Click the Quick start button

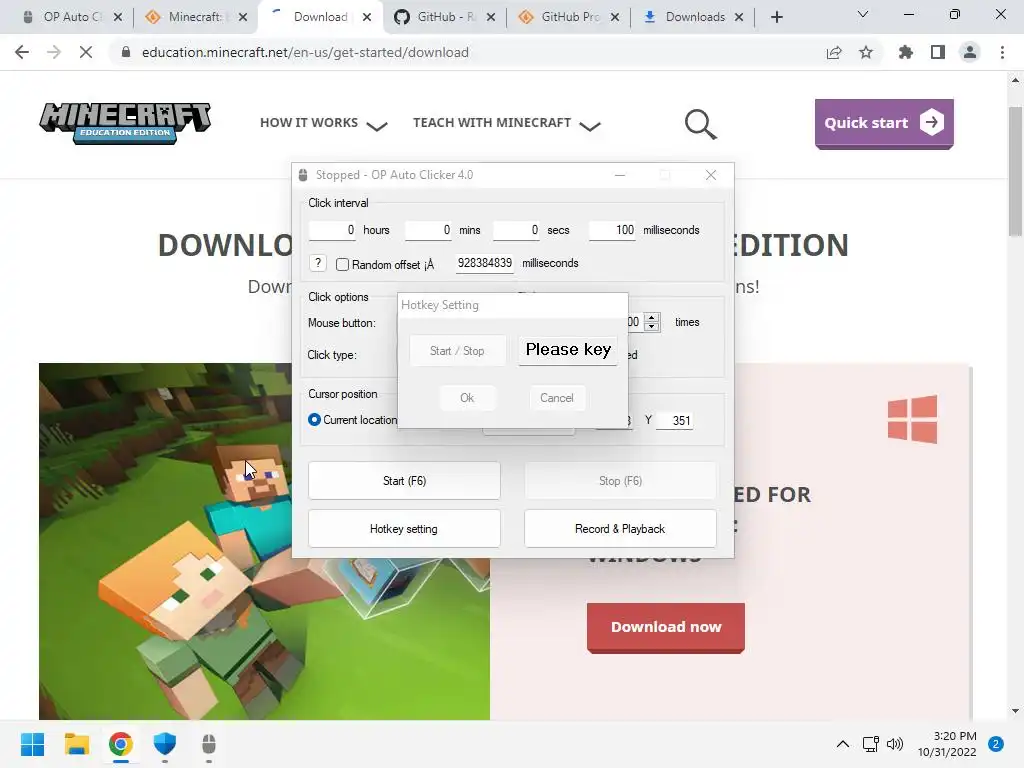tap(884, 123)
